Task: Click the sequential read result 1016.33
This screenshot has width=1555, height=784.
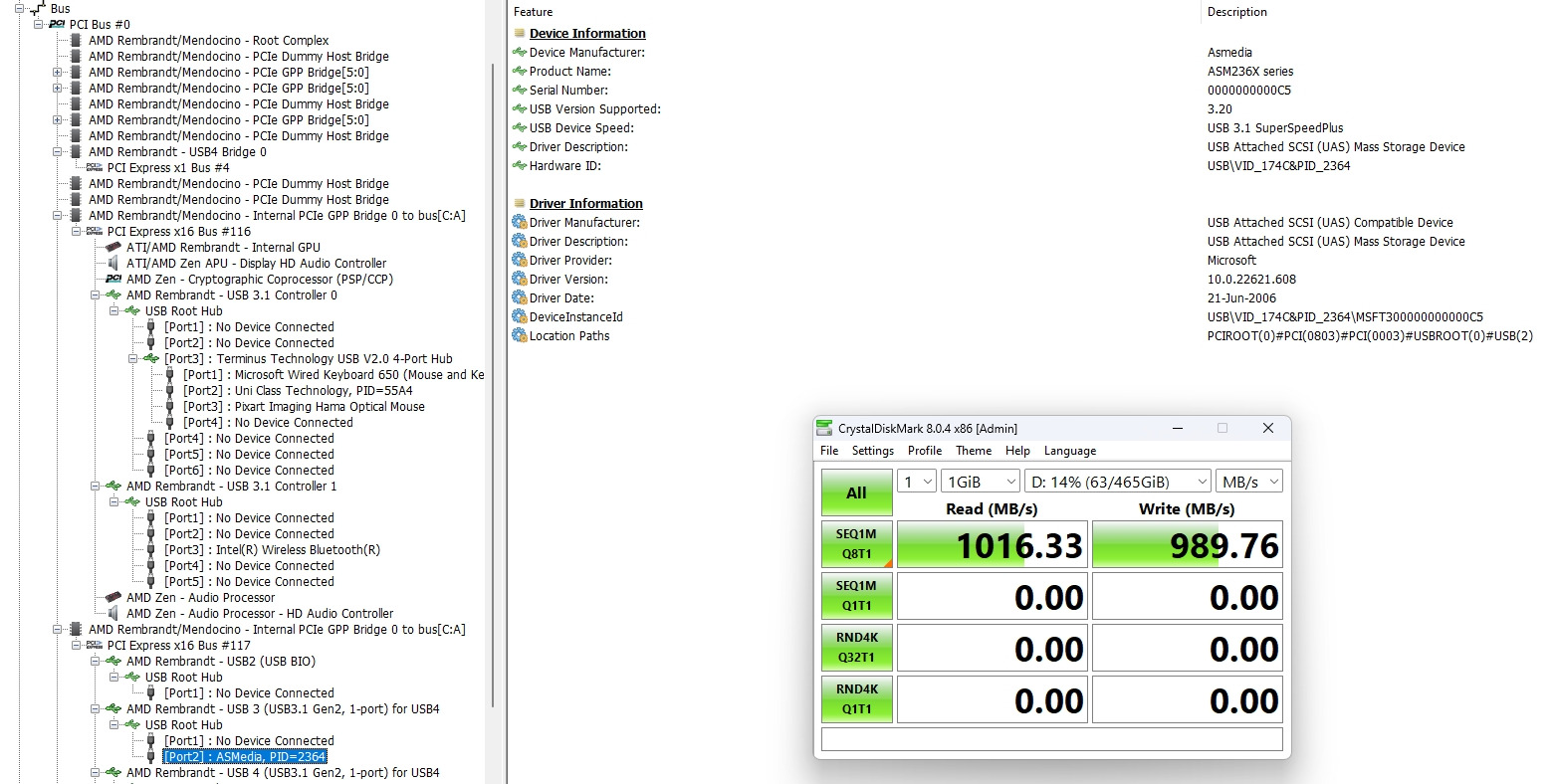Action: coord(992,545)
